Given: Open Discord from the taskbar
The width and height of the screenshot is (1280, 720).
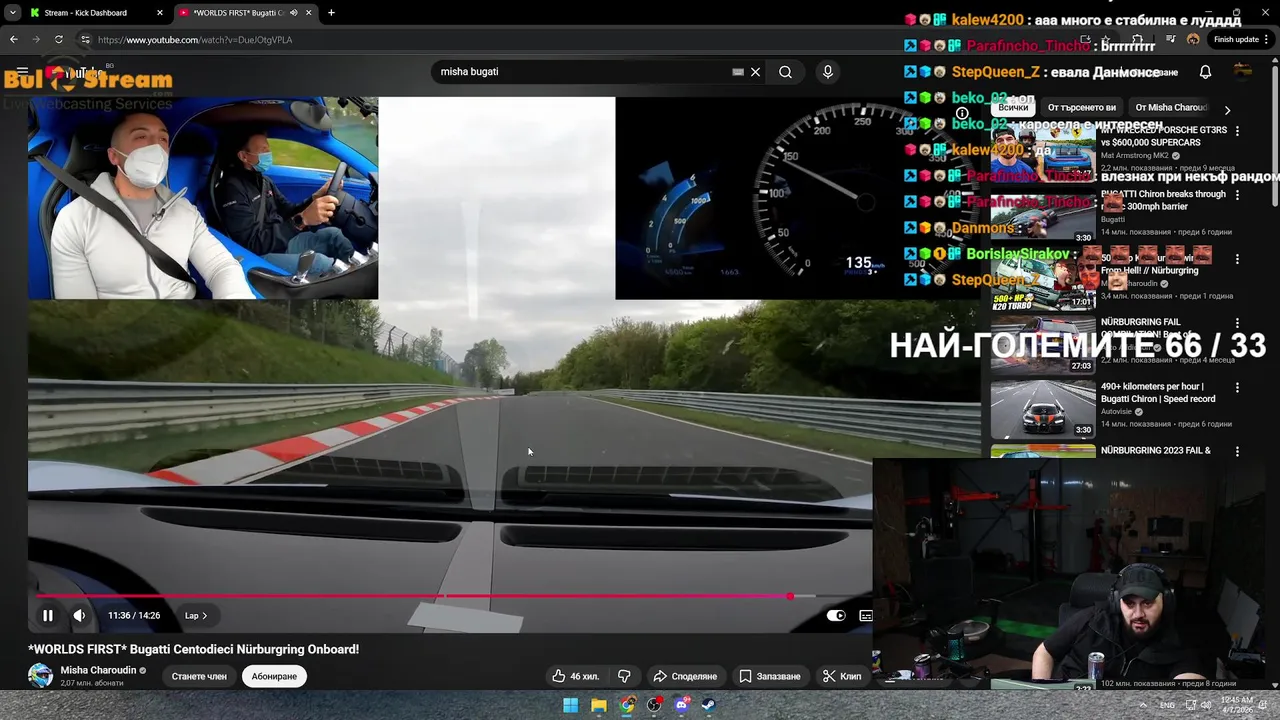Looking at the screenshot, I should [x=682, y=705].
